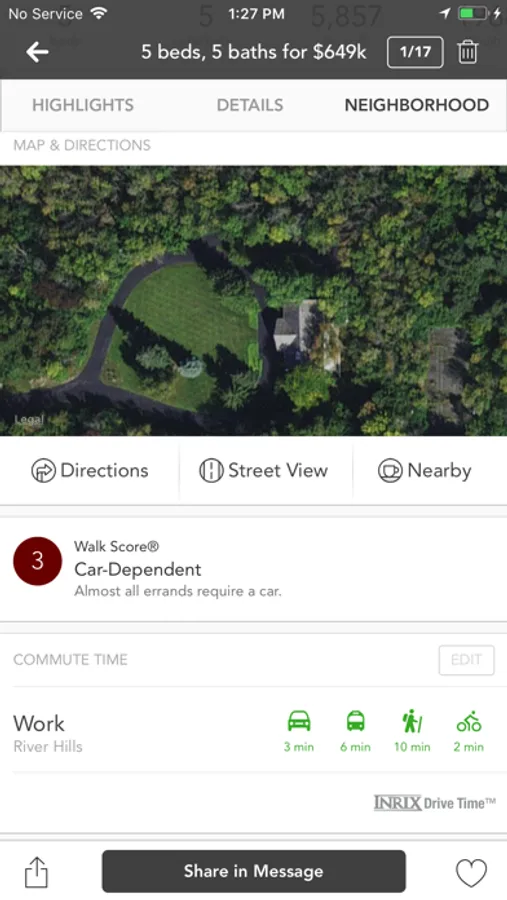Select the Neighborhood tab
The image size is (507, 900).
pyautogui.click(x=417, y=105)
